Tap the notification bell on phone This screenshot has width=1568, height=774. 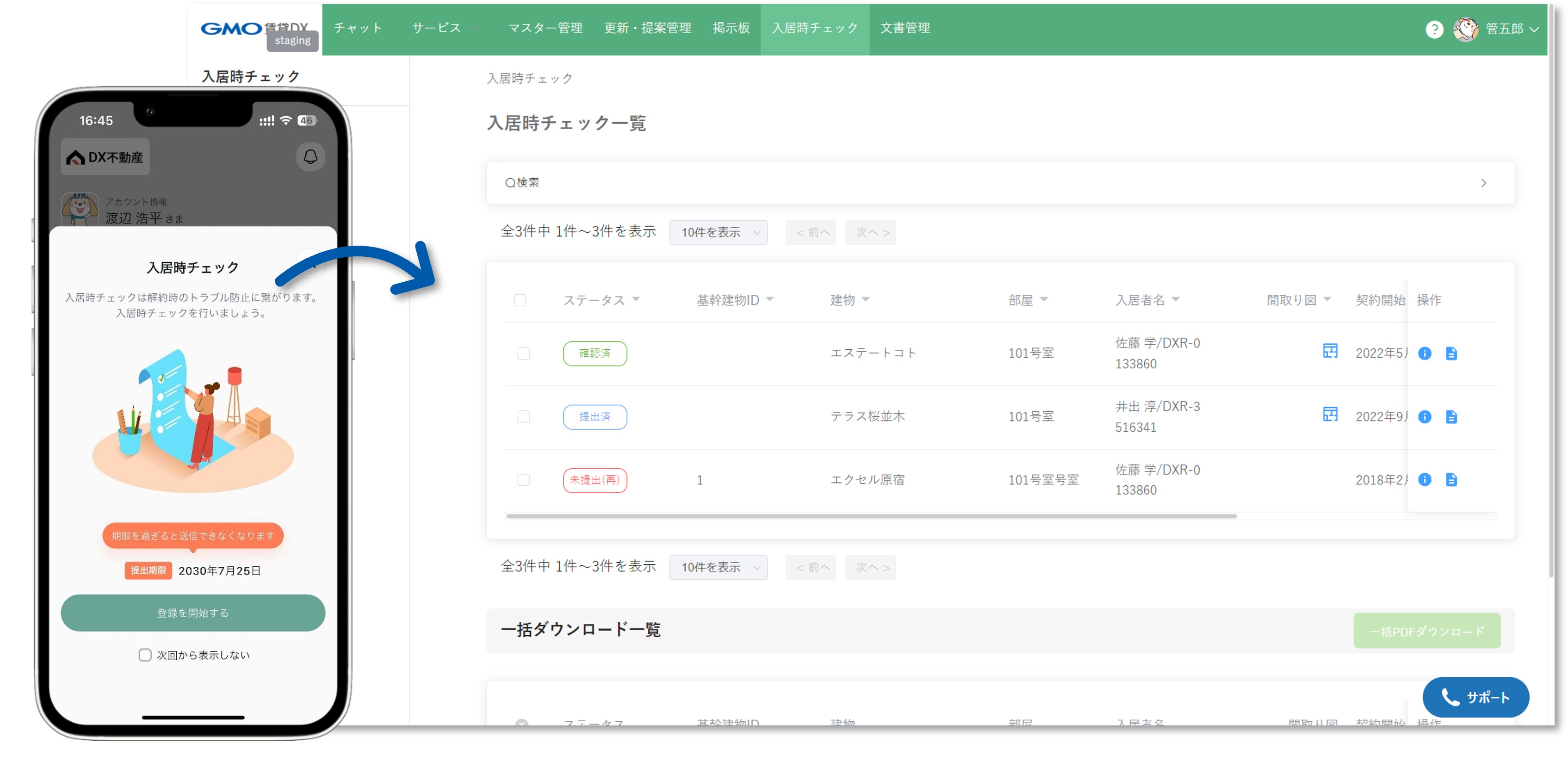[x=310, y=157]
